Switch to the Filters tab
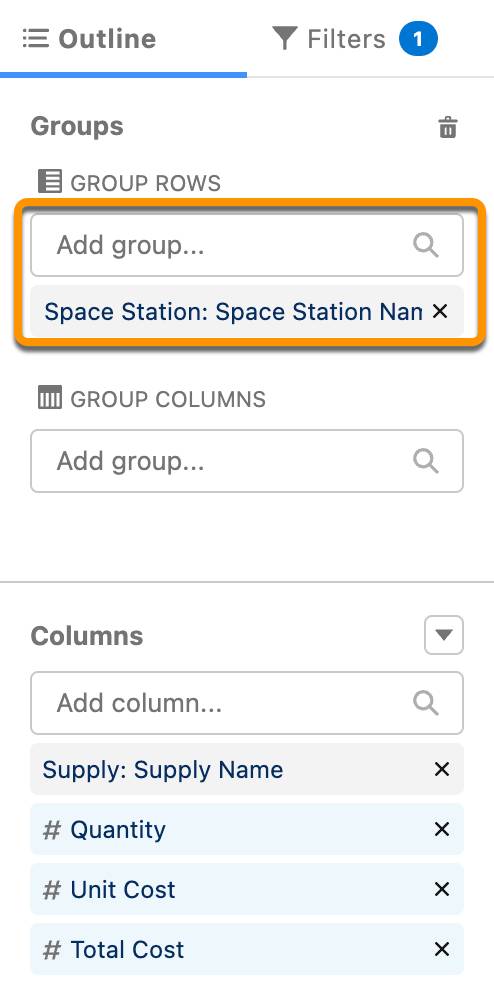The width and height of the screenshot is (494, 1004). pyautogui.click(x=355, y=39)
